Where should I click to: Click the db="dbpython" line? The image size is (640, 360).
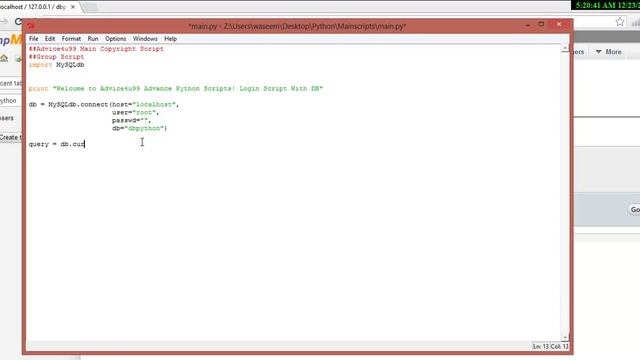(140, 128)
